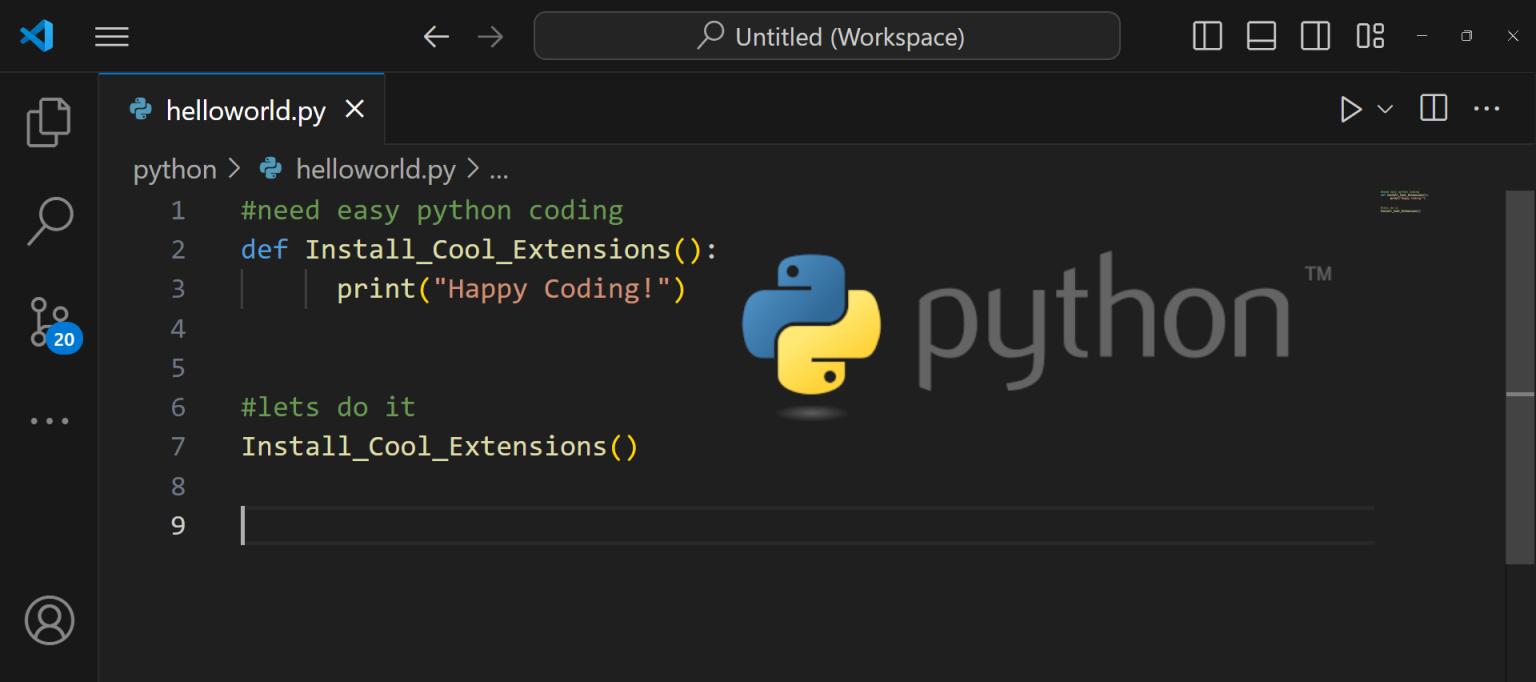Open More Actions ellipsis in the editor toolbar
The image size is (1536, 682).
[x=1487, y=109]
